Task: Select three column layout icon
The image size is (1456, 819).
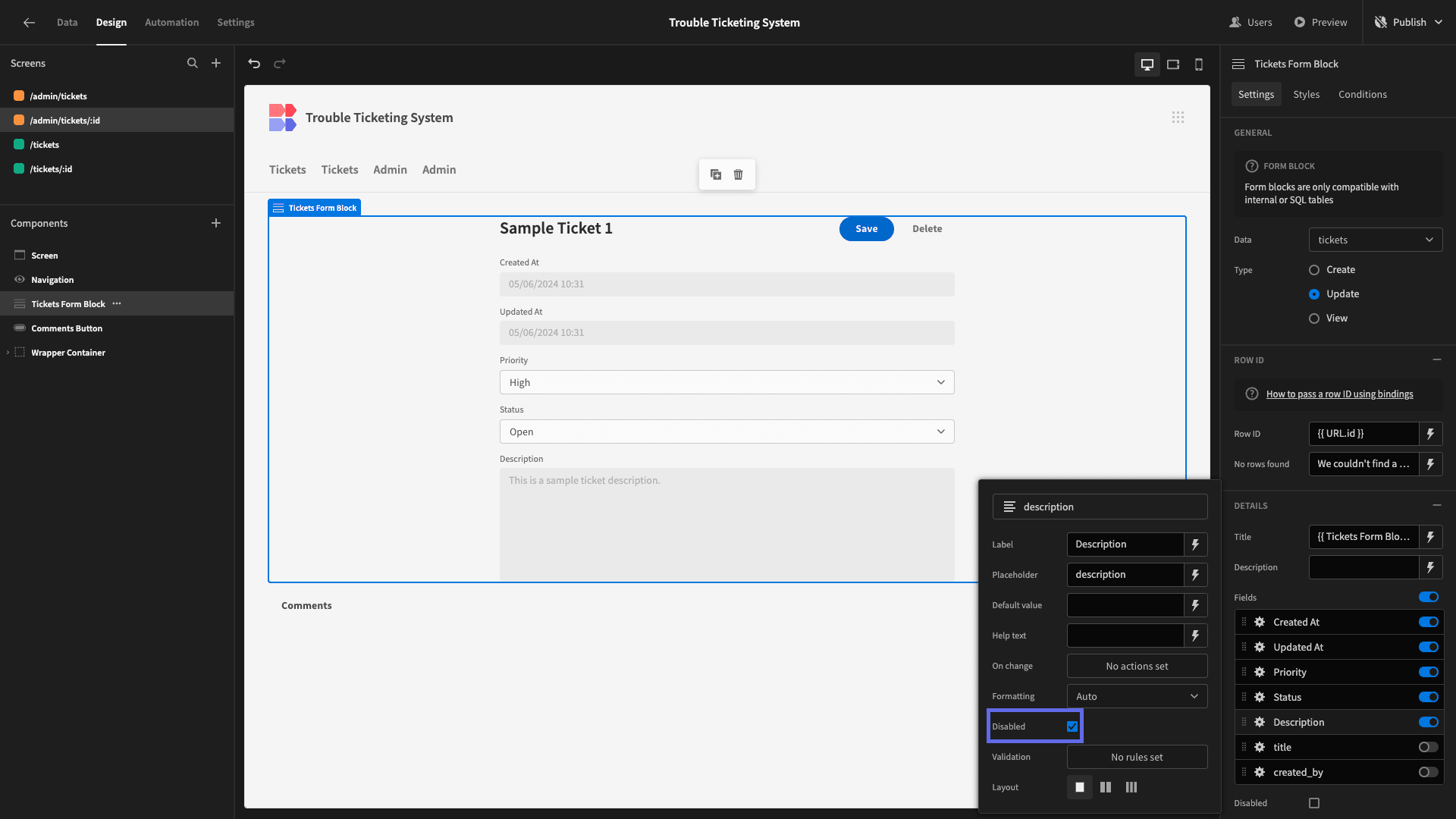Action: [x=1131, y=787]
